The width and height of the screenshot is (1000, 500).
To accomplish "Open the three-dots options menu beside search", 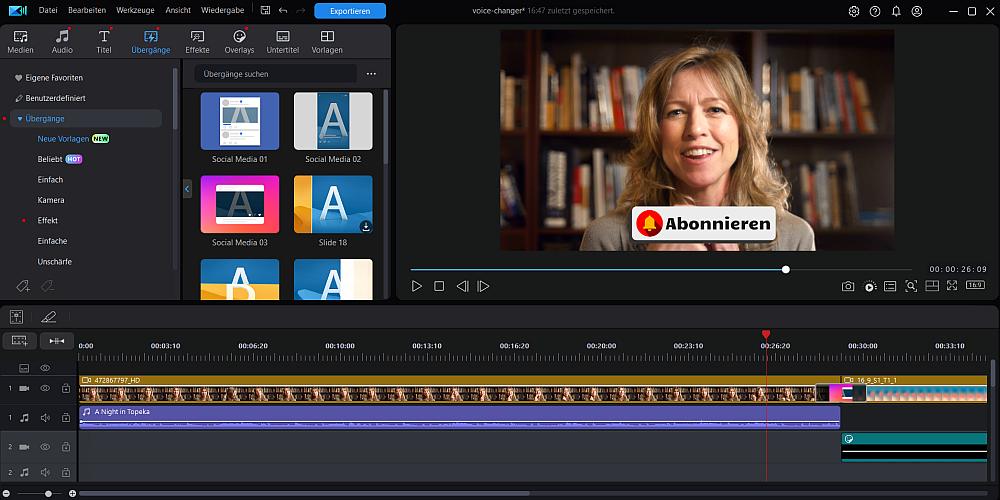I will click(x=371, y=74).
